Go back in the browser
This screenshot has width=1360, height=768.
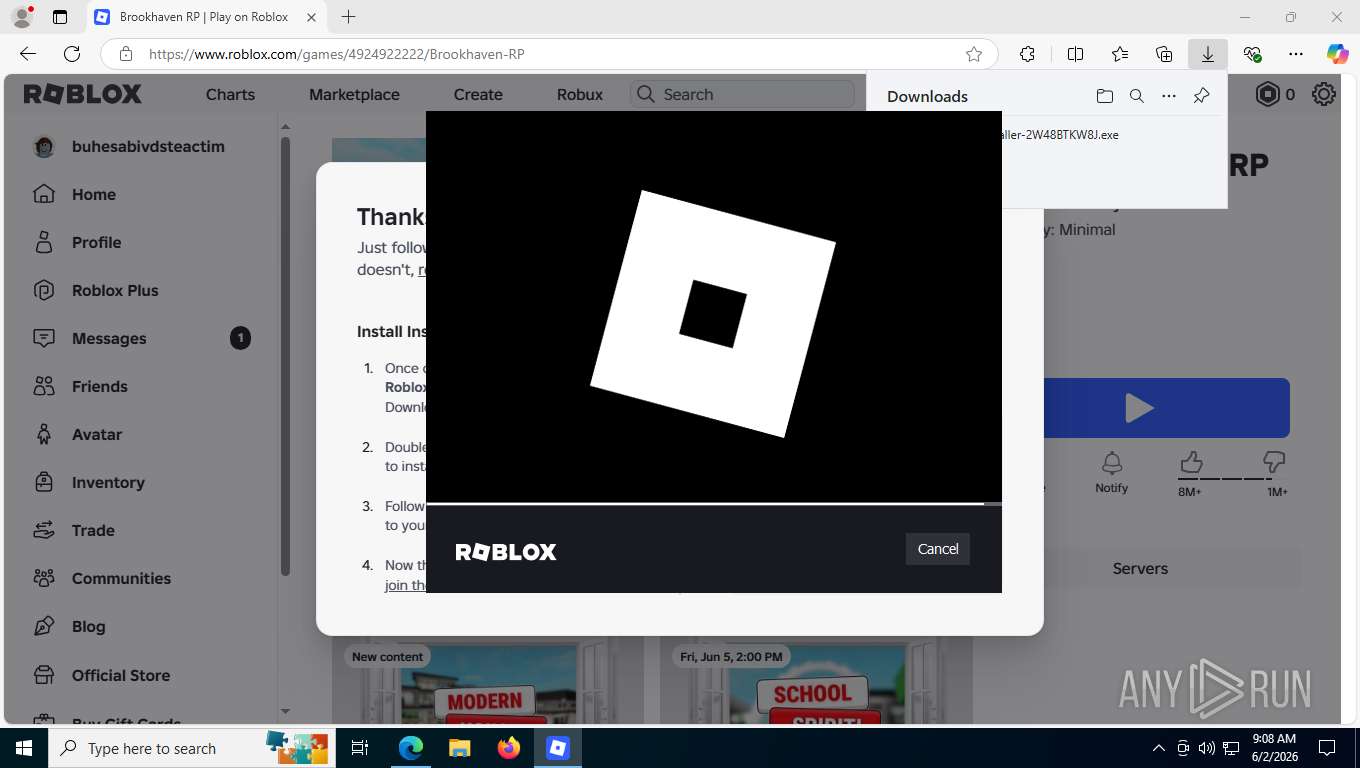click(28, 54)
